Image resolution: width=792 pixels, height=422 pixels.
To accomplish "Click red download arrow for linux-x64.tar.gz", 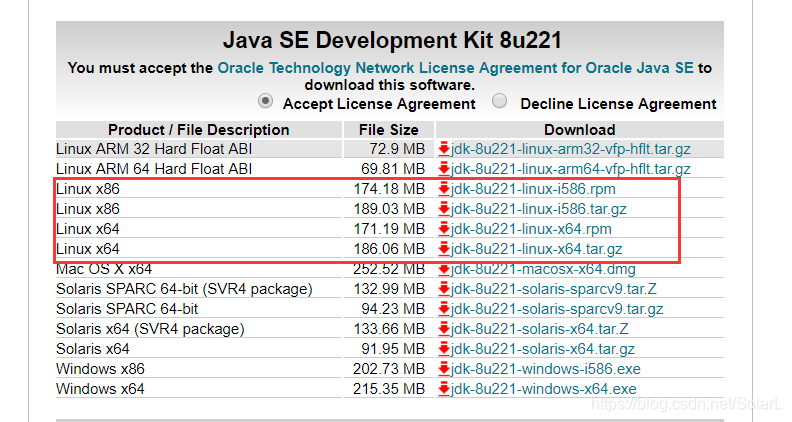I will coord(444,249).
